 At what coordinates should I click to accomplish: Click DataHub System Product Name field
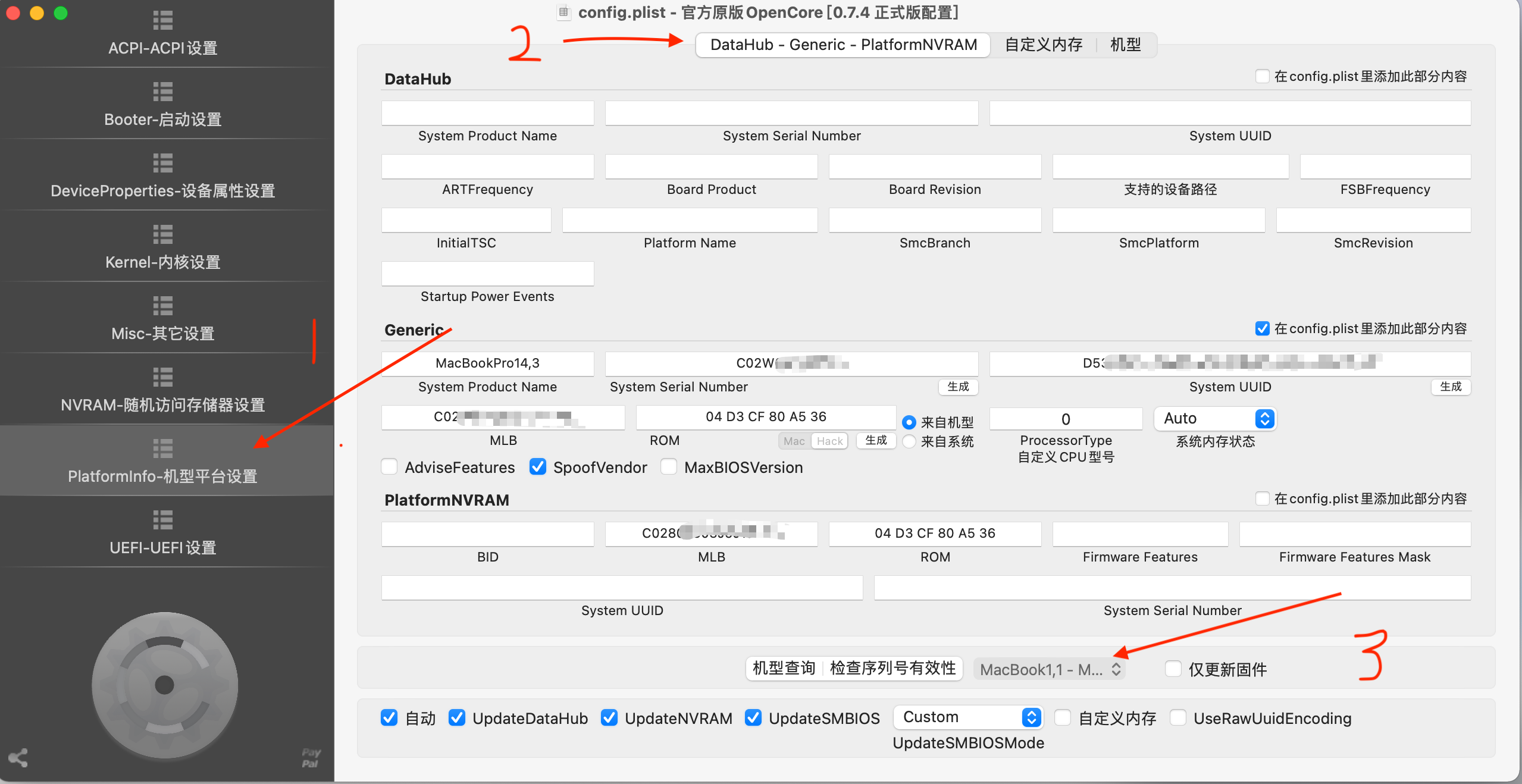tap(487, 112)
